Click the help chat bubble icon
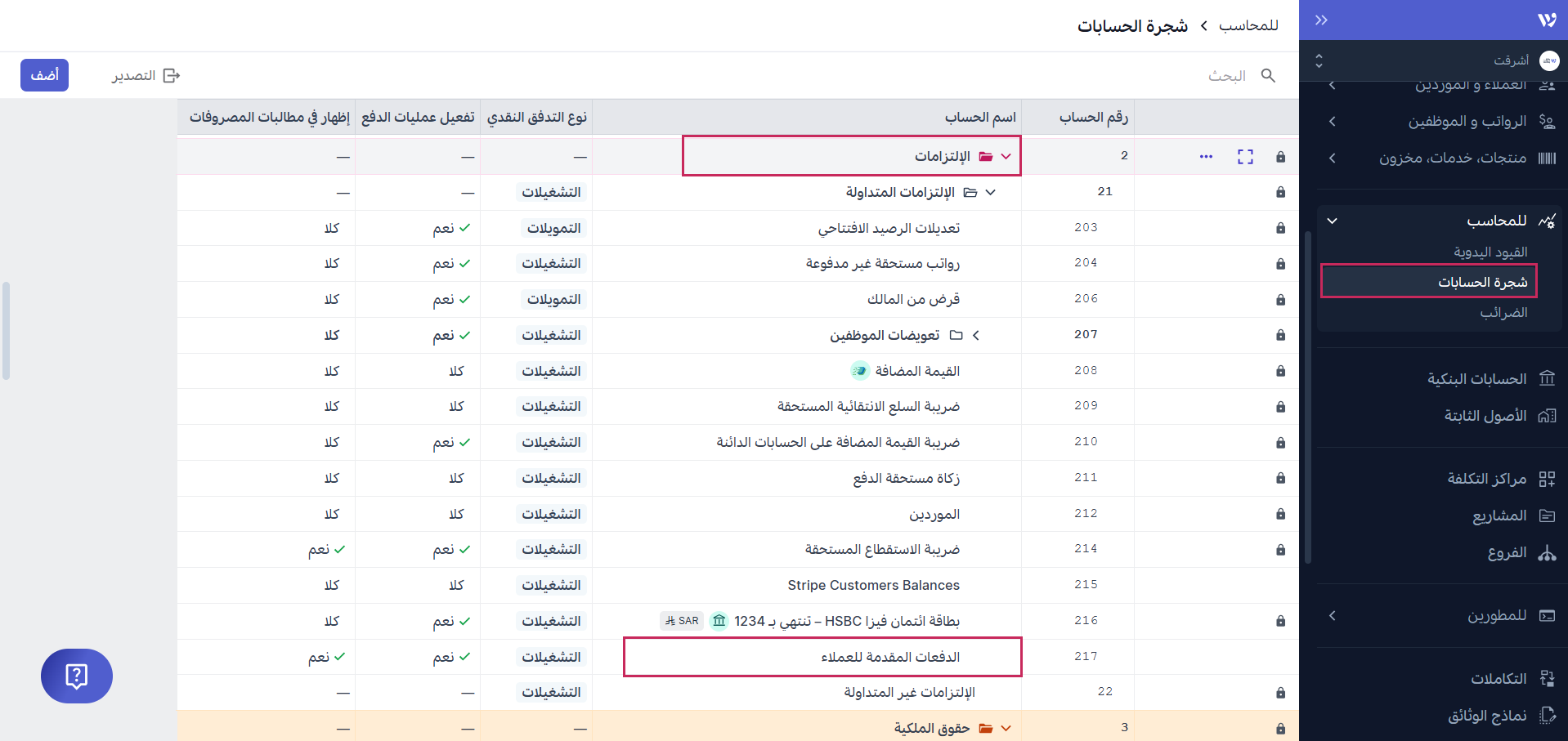Image resolution: width=1568 pixels, height=741 pixels. click(x=77, y=676)
